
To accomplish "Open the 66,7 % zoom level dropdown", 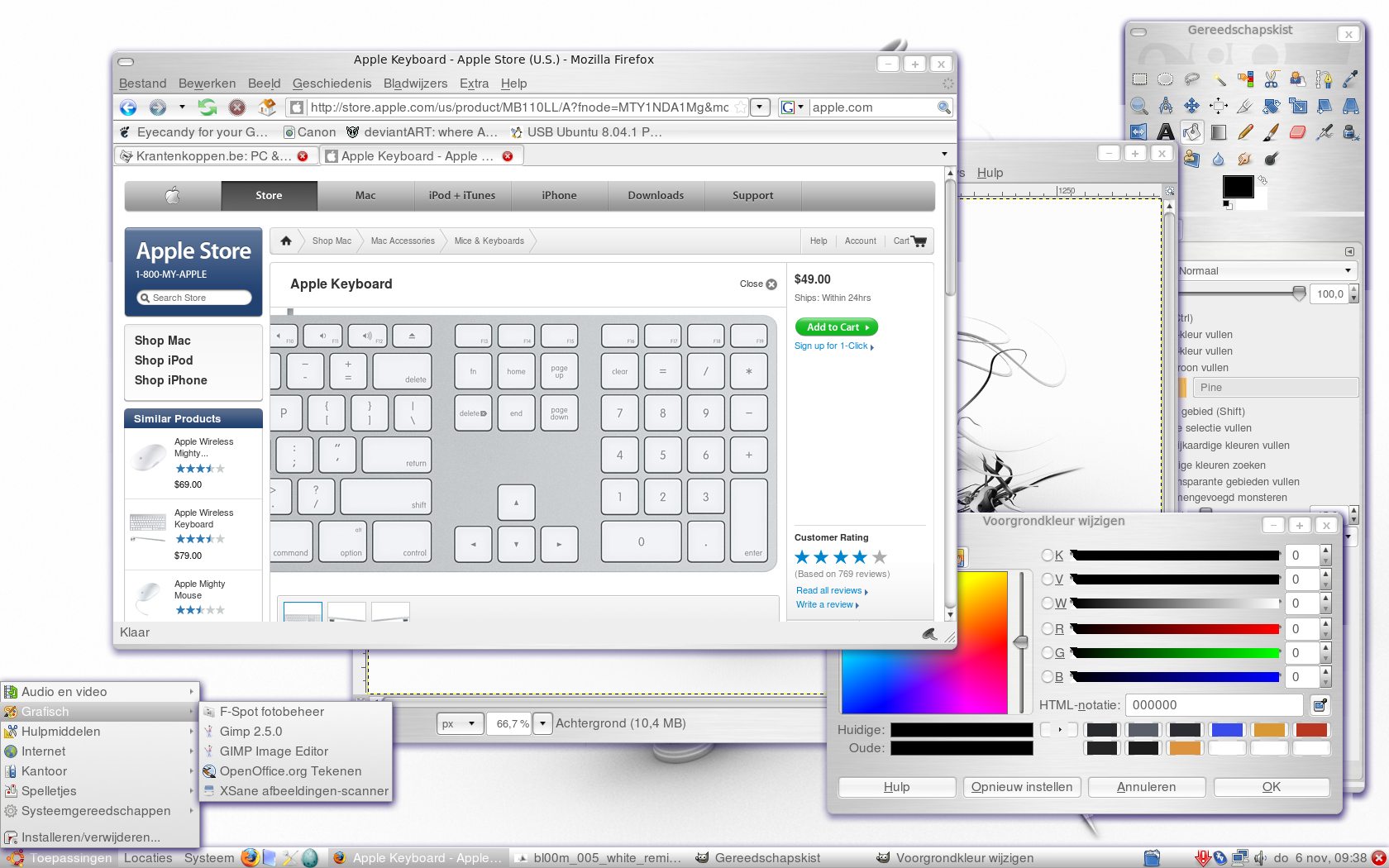I will 543,723.
